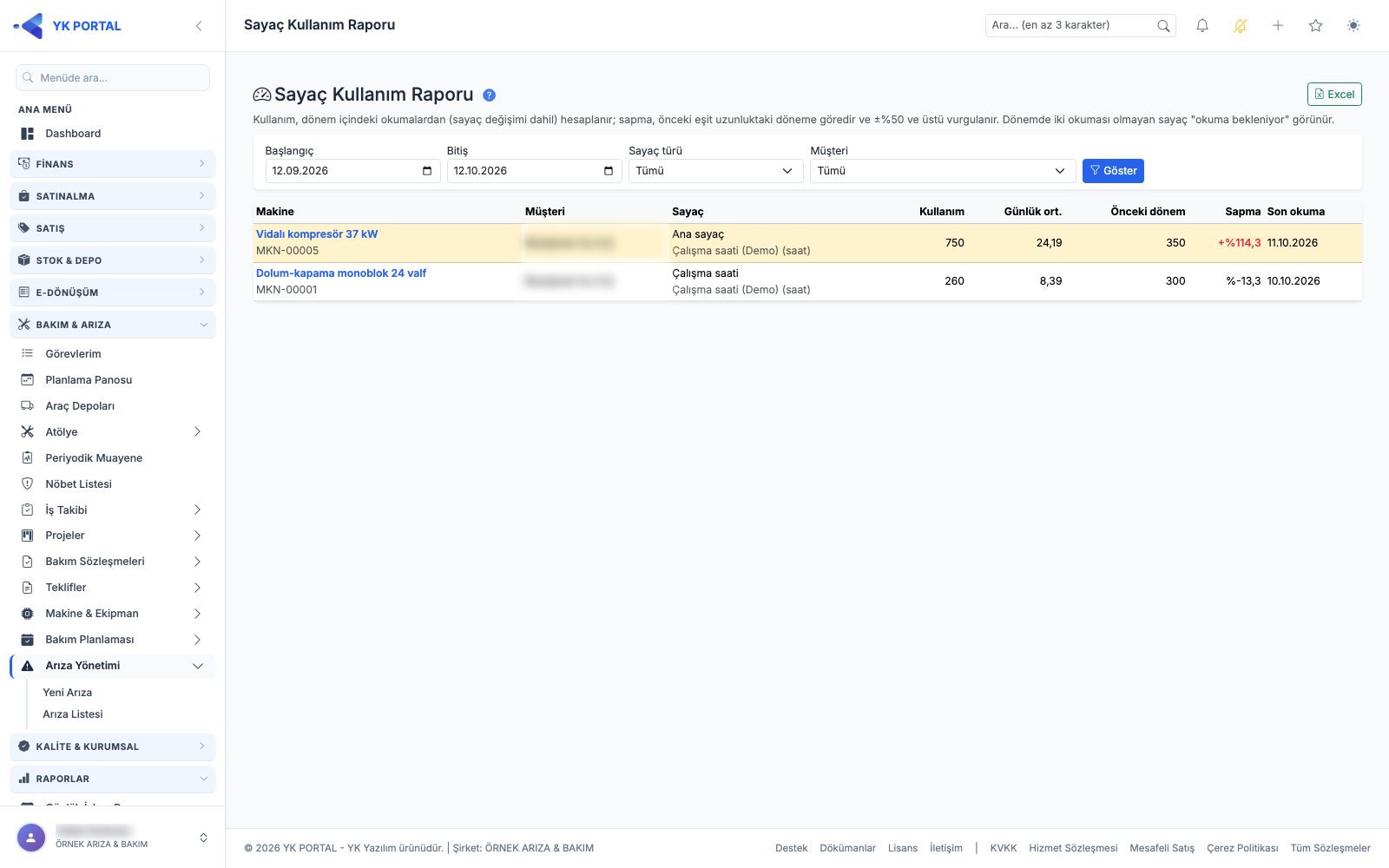Open Vidalı kompresör 37 kW link
The width and height of the screenshot is (1389, 868).
[x=317, y=234]
